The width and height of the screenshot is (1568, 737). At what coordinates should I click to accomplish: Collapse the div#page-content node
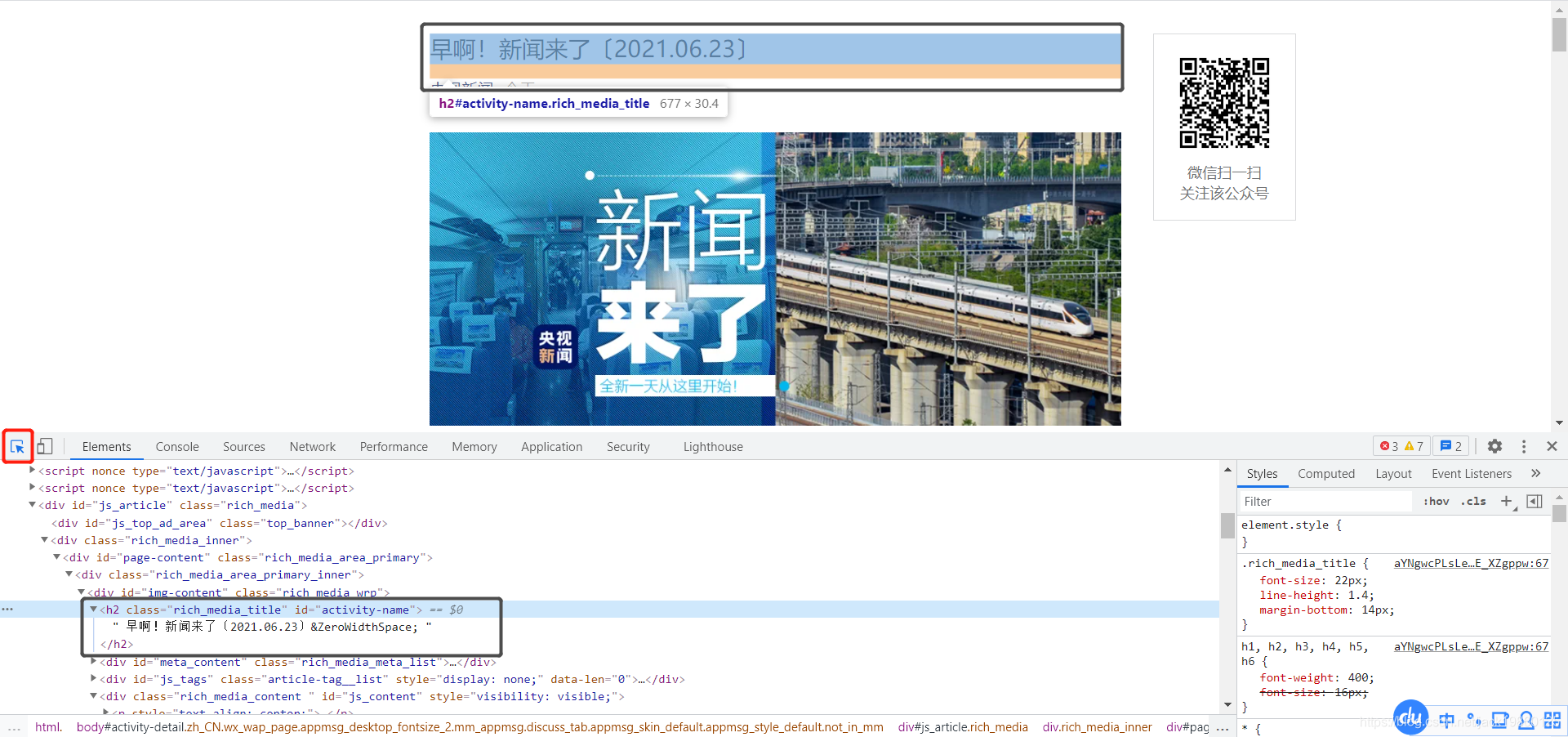[x=56, y=557]
